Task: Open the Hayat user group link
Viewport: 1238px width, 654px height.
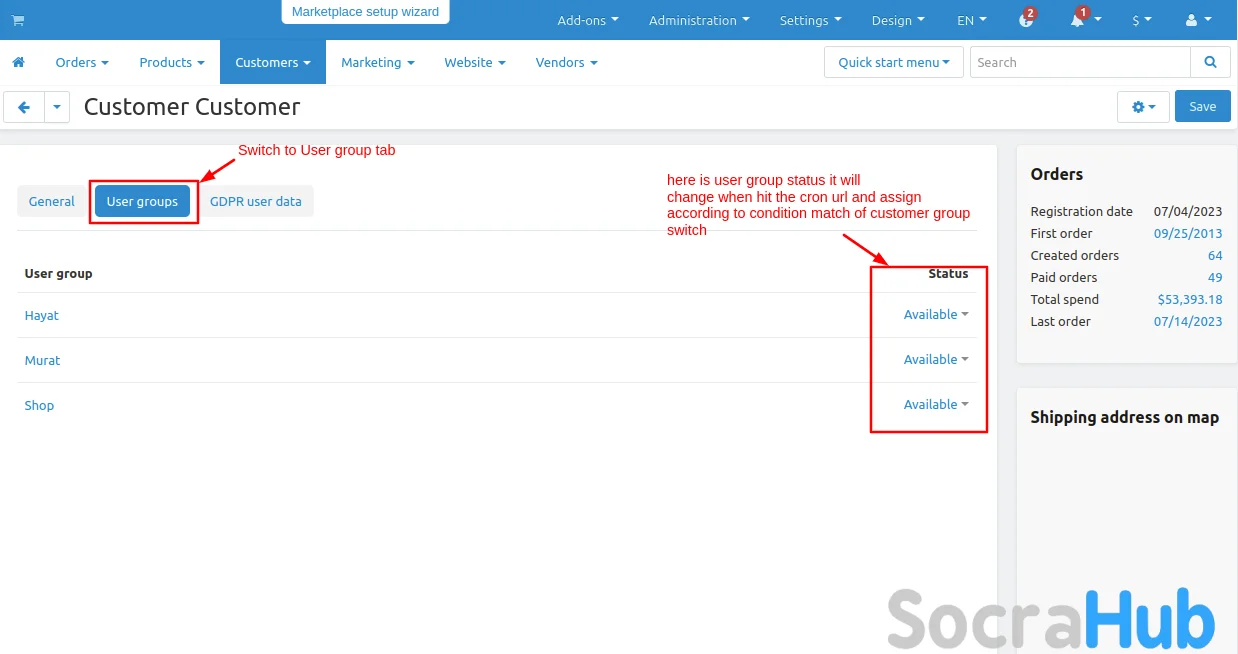Action: tap(42, 315)
